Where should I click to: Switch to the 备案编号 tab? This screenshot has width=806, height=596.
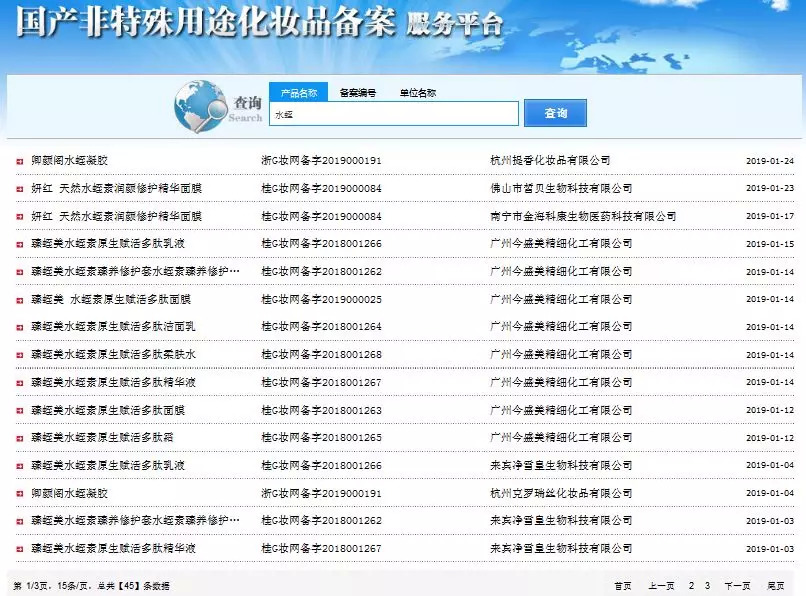tap(358, 93)
